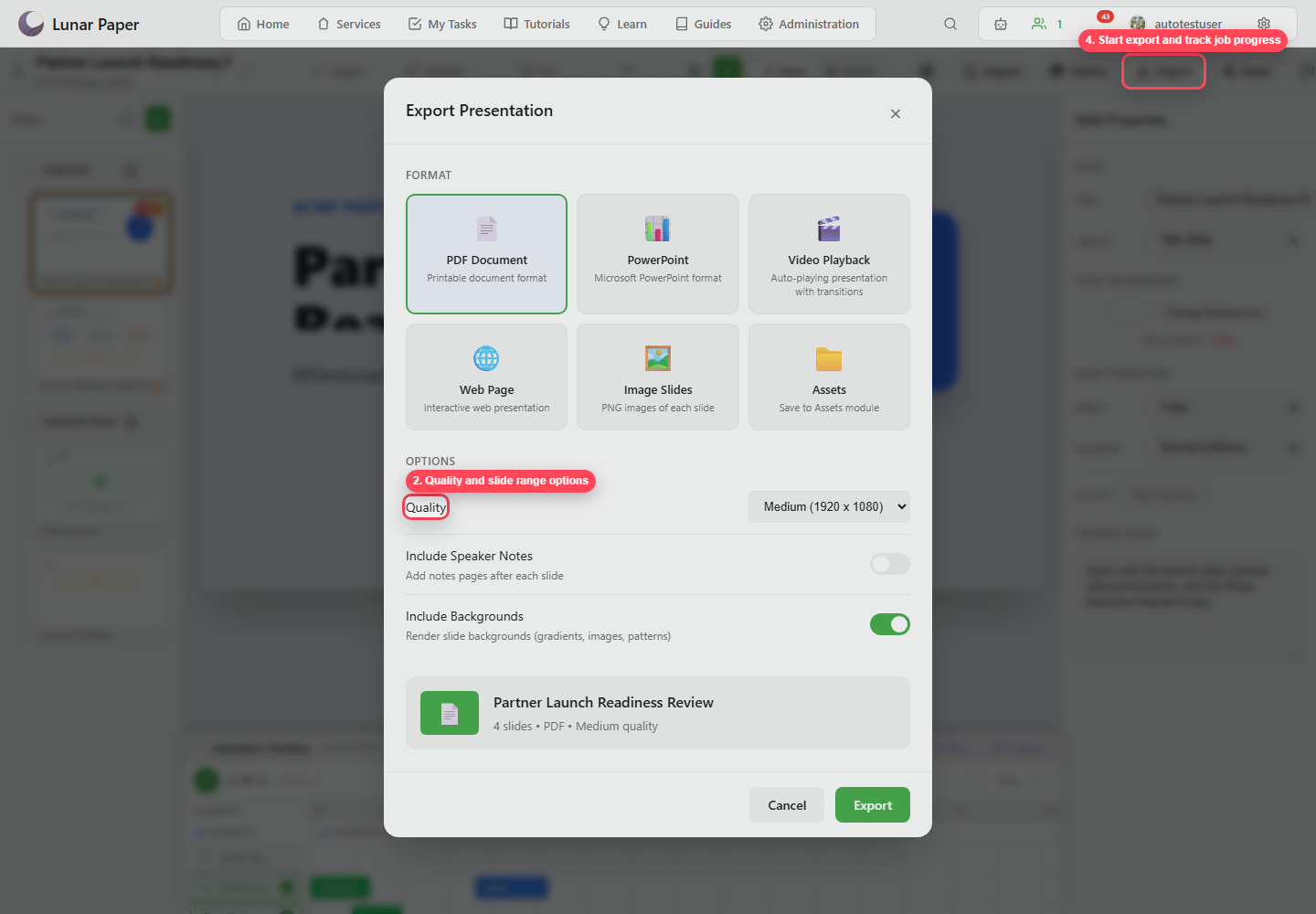This screenshot has width=1316, height=914.
Task: Click the "Export Presentation" dialog heading
Action: click(479, 111)
